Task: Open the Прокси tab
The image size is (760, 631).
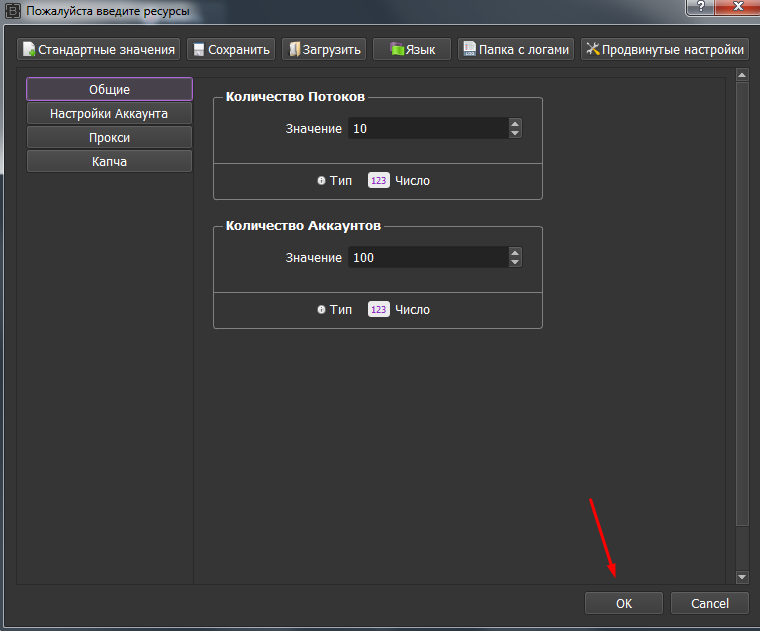Action: [109, 138]
